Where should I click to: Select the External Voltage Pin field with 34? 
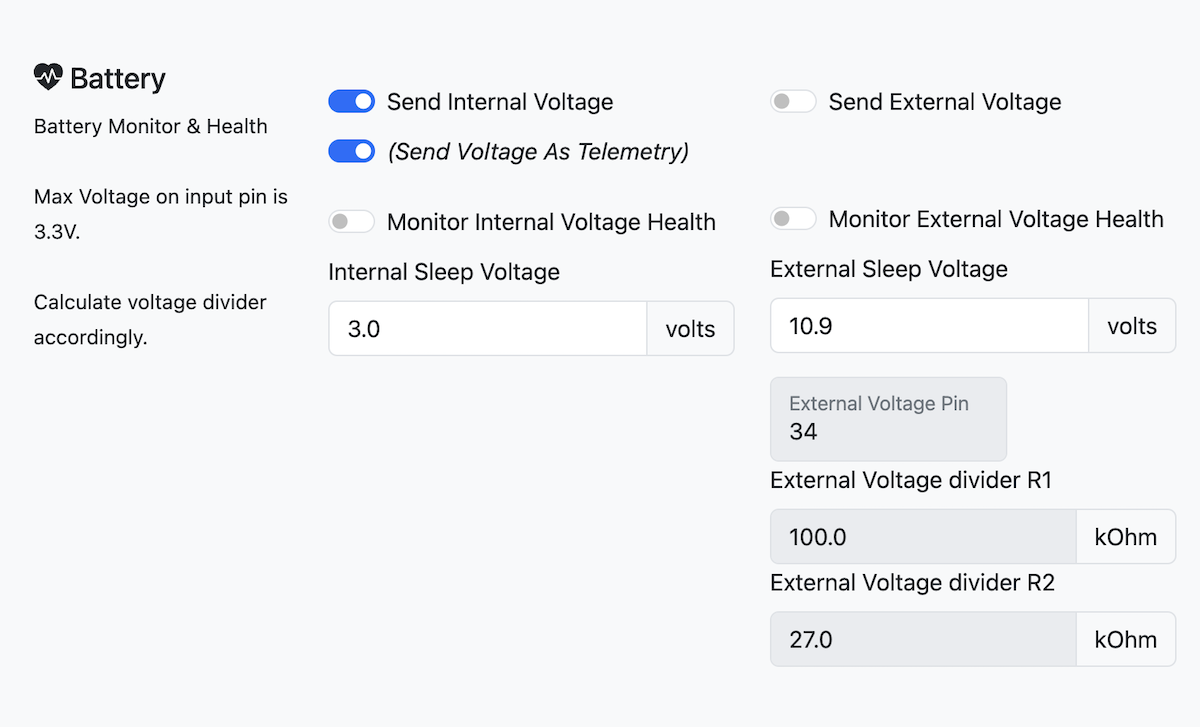887,419
